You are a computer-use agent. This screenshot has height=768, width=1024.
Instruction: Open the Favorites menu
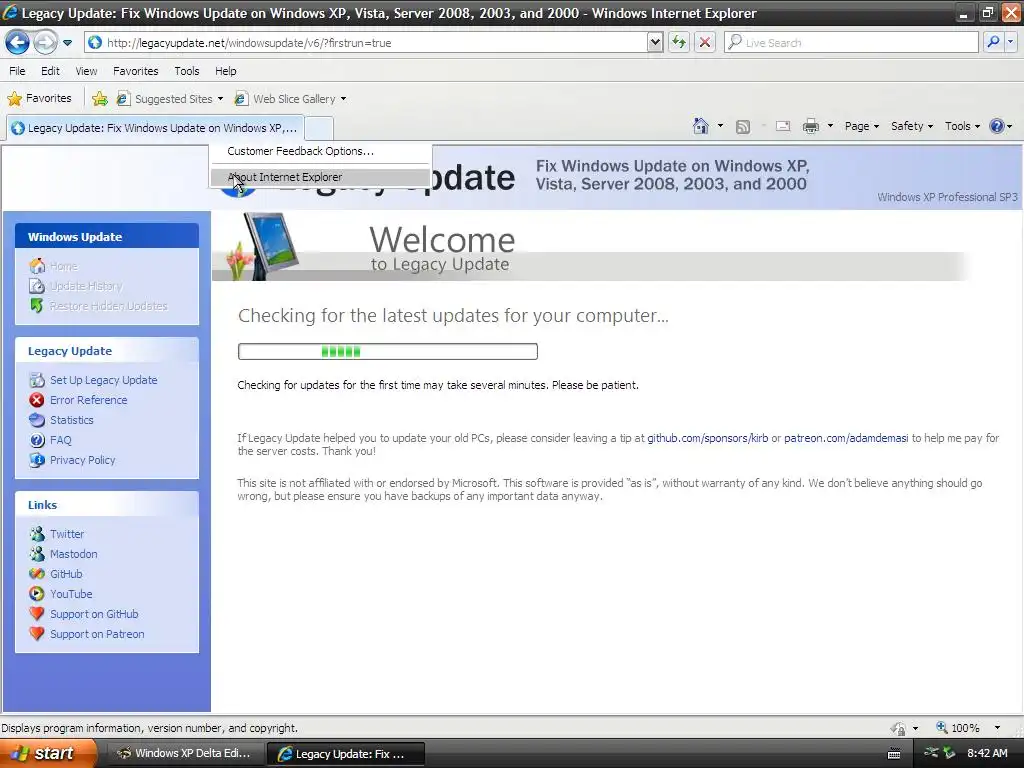(x=136, y=71)
